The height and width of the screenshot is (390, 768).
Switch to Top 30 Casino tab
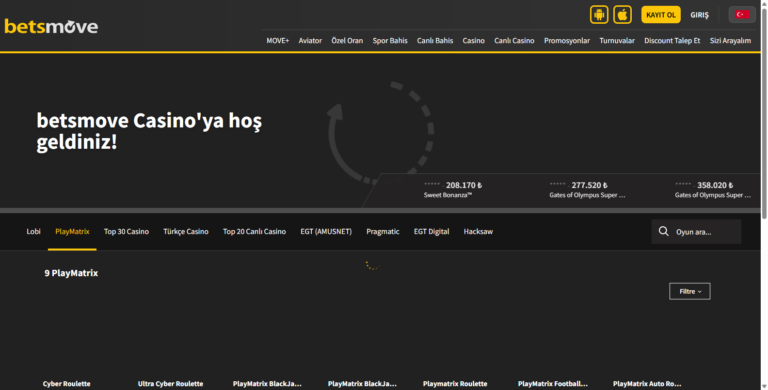[x=126, y=231]
